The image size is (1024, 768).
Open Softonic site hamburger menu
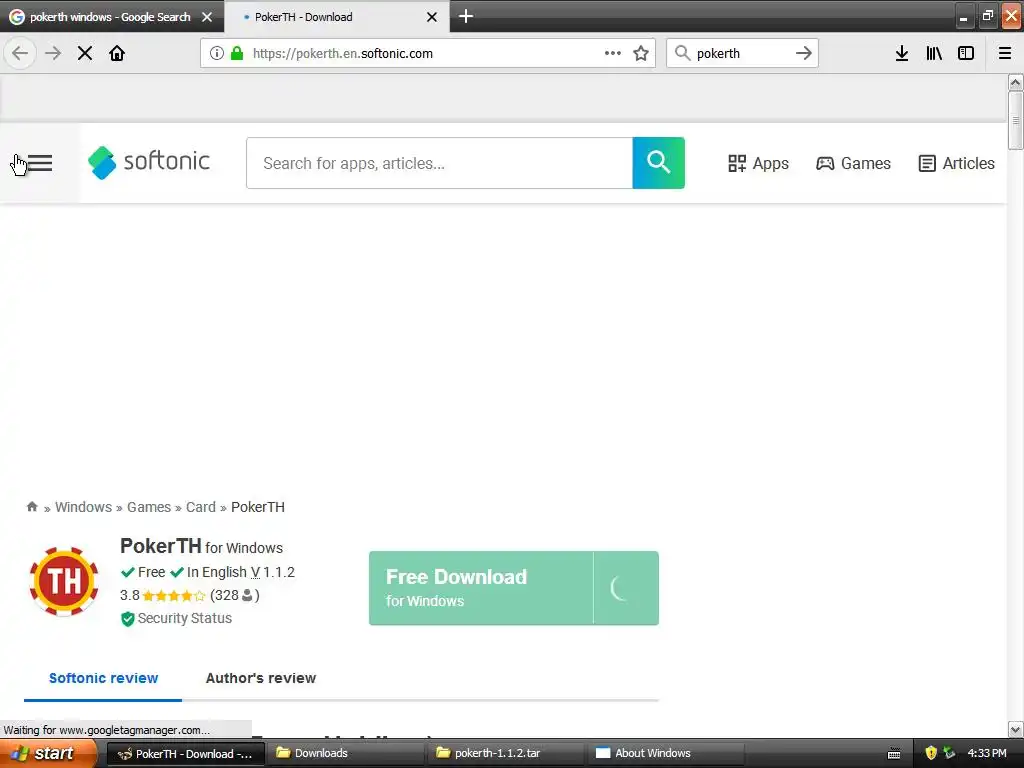click(x=39, y=163)
